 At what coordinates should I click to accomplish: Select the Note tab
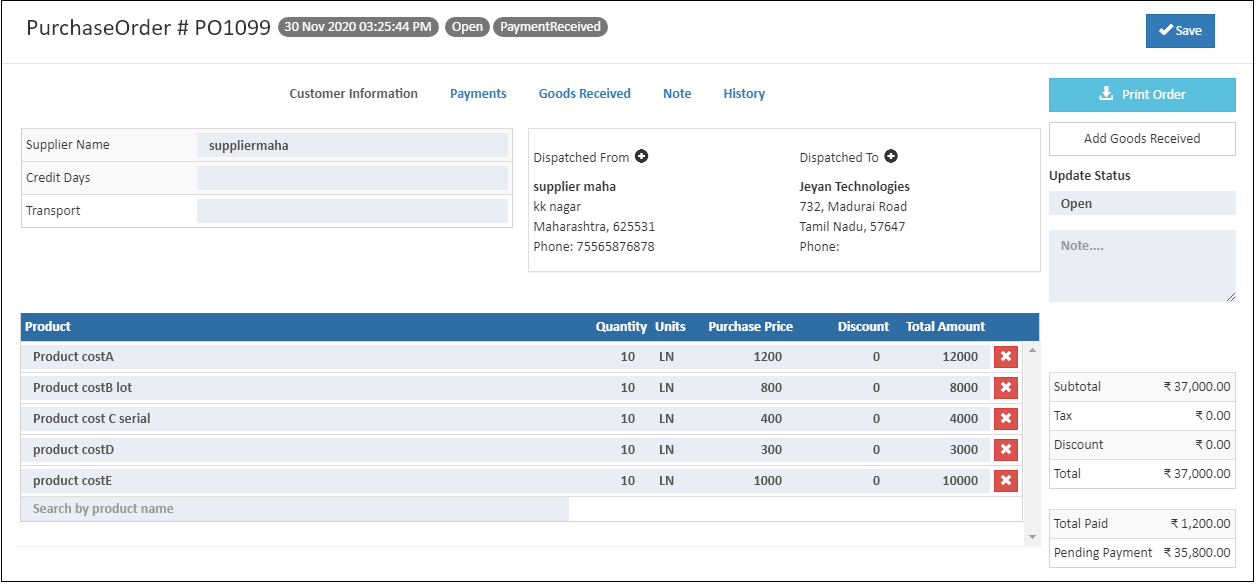coord(677,93)
